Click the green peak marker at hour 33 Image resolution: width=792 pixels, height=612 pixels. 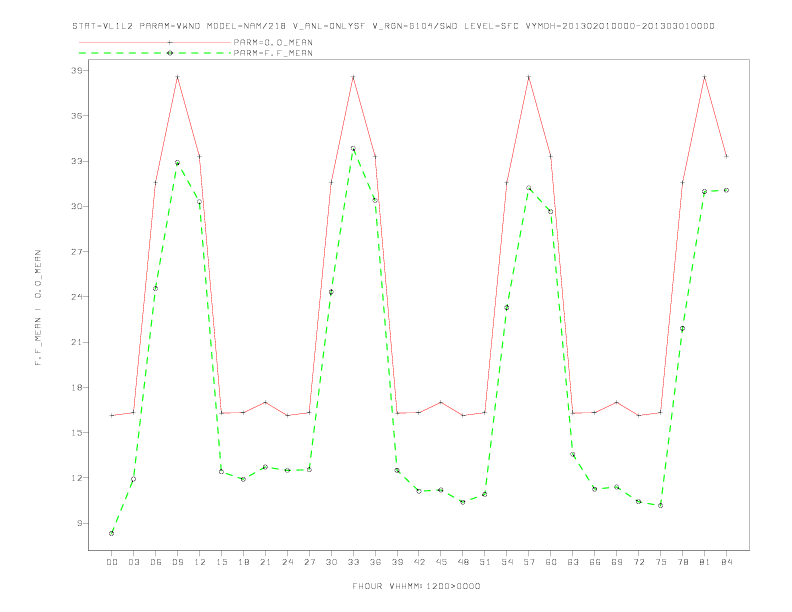coord(353,149)
